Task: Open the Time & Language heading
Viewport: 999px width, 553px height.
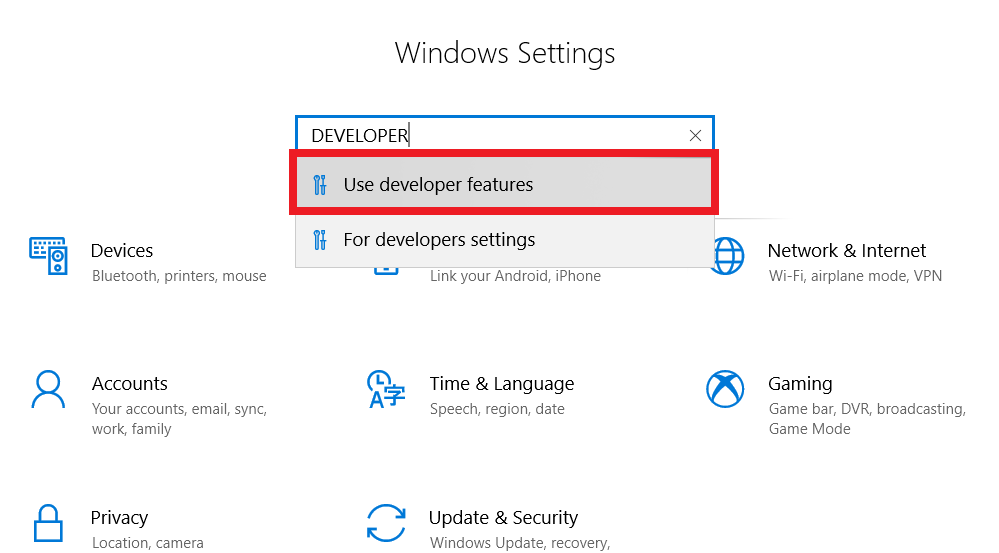Action: point(502,384)
